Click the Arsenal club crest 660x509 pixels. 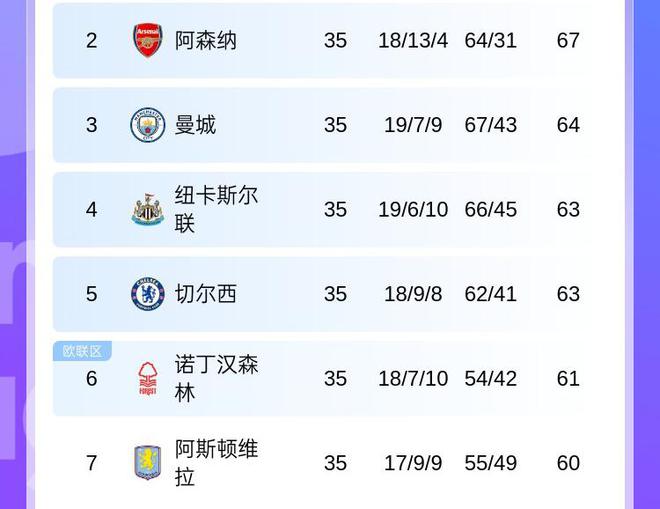coord(148,41)
